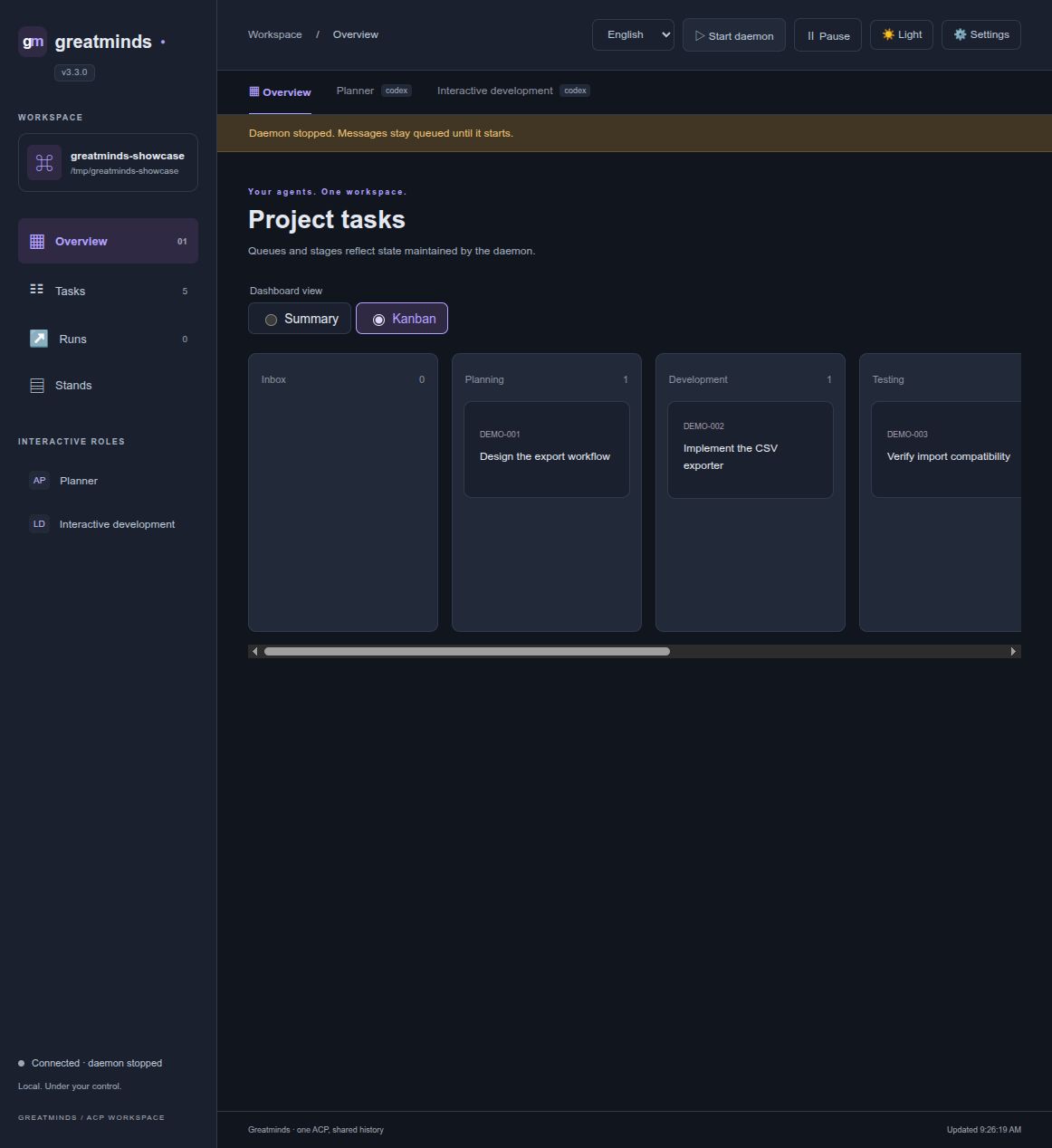Click the Daemon stopped warning banner text
This screenshot has height=1148, width=1052.
pyautogui.click(x=381, y=133)
